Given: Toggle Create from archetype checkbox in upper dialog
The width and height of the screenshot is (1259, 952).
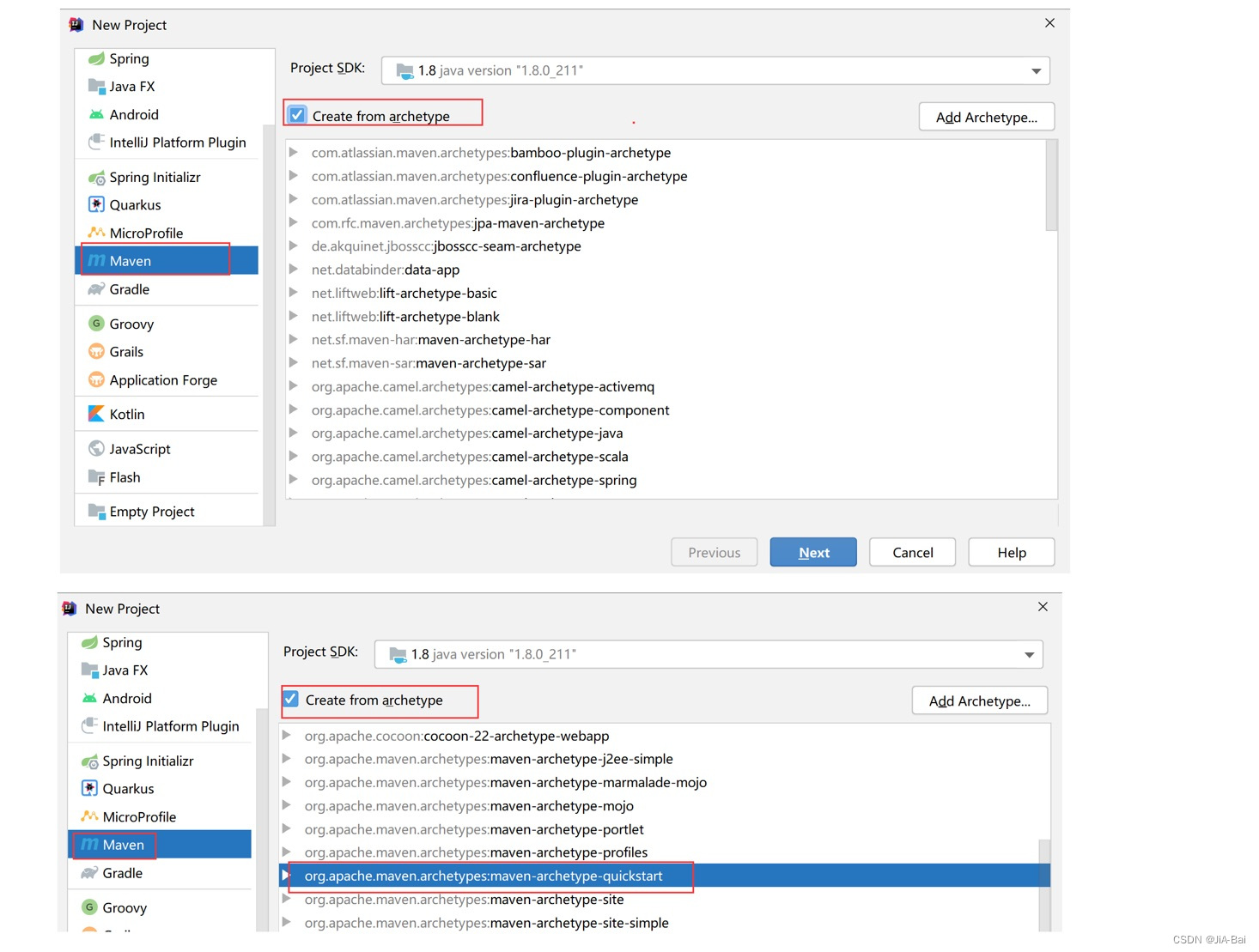Looking at the screenshot, I should click(297, 115).
